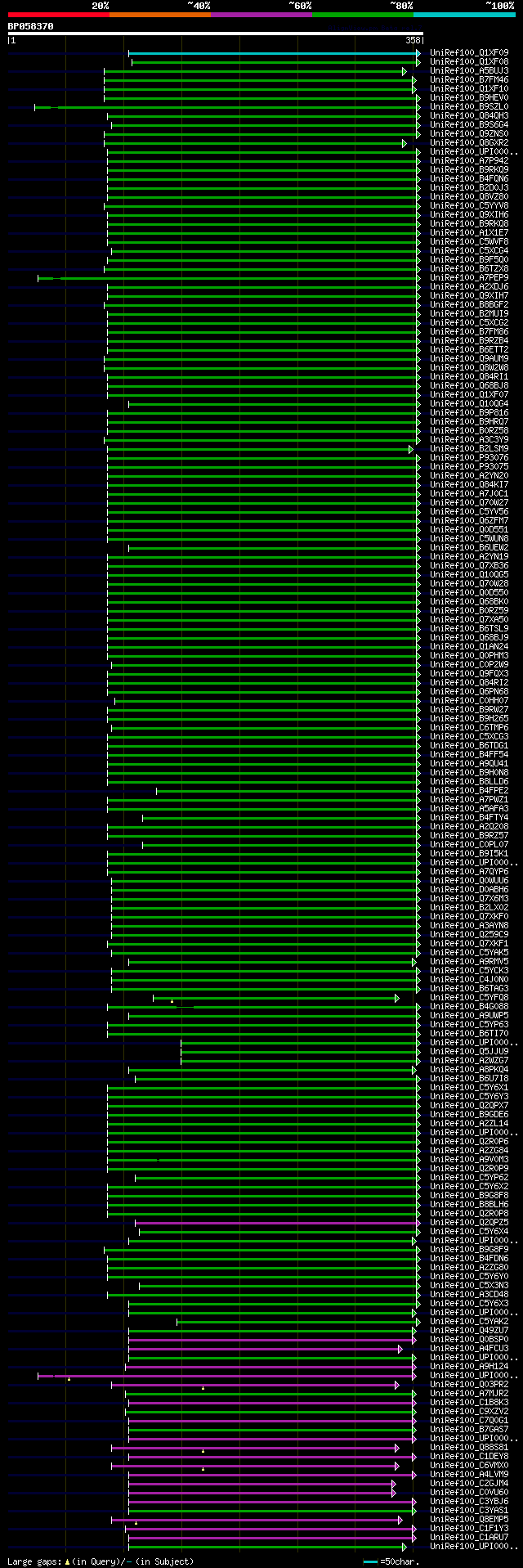This screenshot has height=1568, width=523.
Task: Open hit UniRef100_C3YBJ6
Action: click(469, 1501)
